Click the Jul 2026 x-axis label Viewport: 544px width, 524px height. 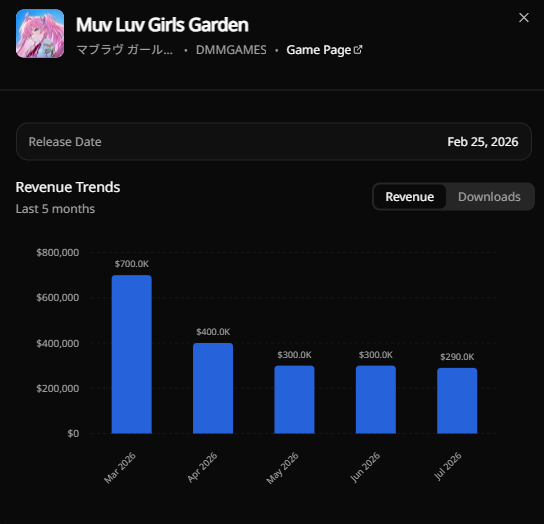pos(448,466)
